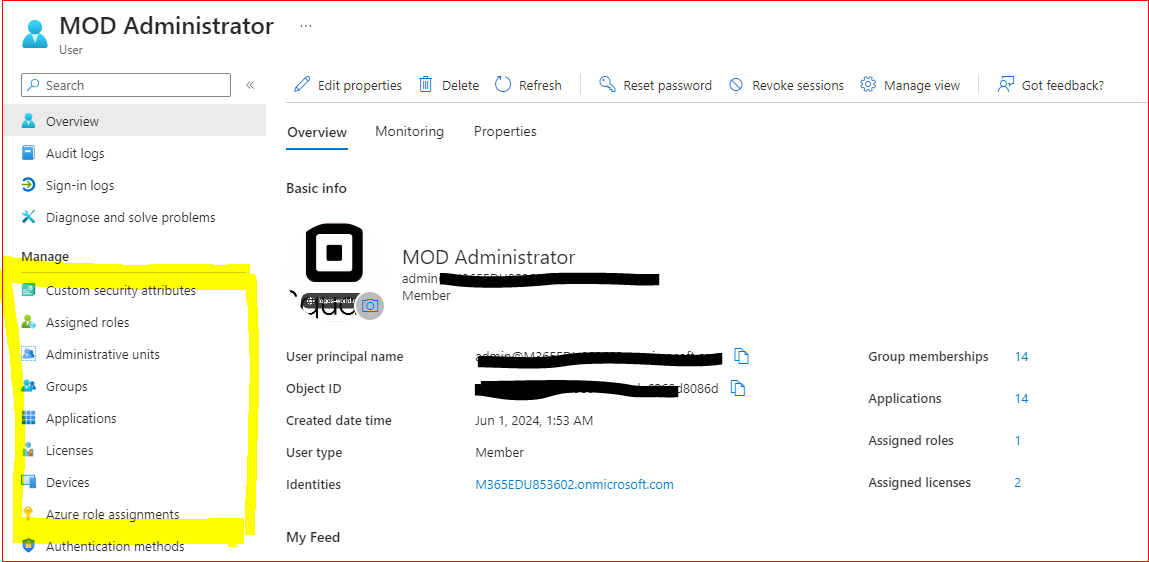The image size is (1149, 562).
Task: Click the Assigned roles count 1
Action: [x=1018, y=440]
